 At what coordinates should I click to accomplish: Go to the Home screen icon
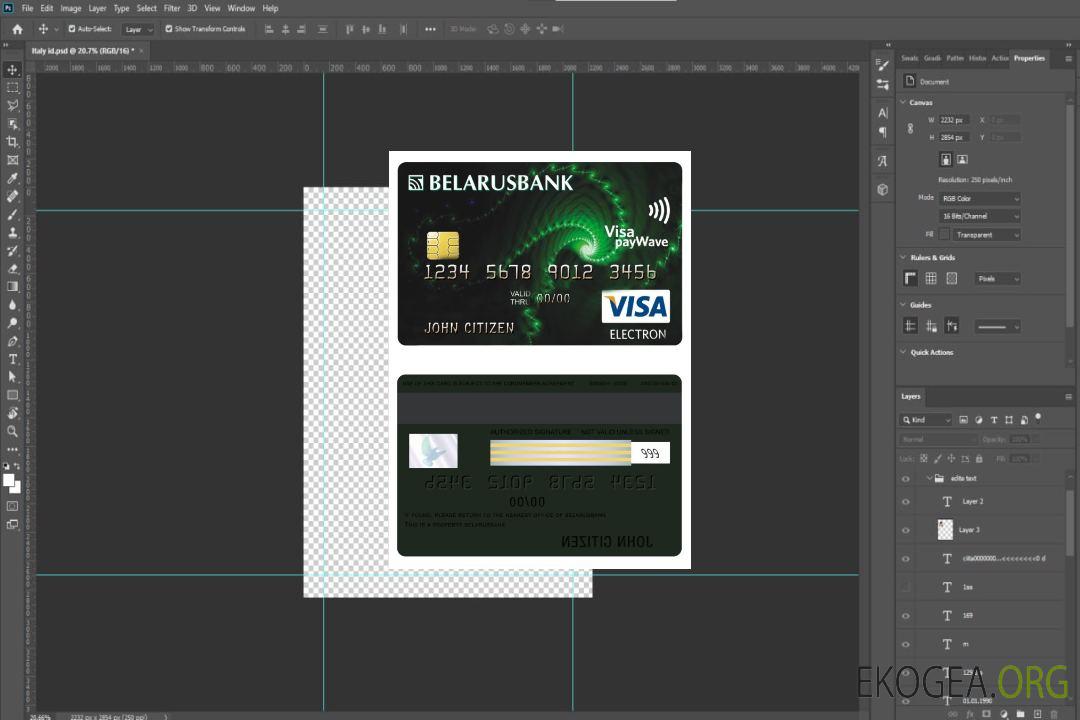click(x=17, y=29)
